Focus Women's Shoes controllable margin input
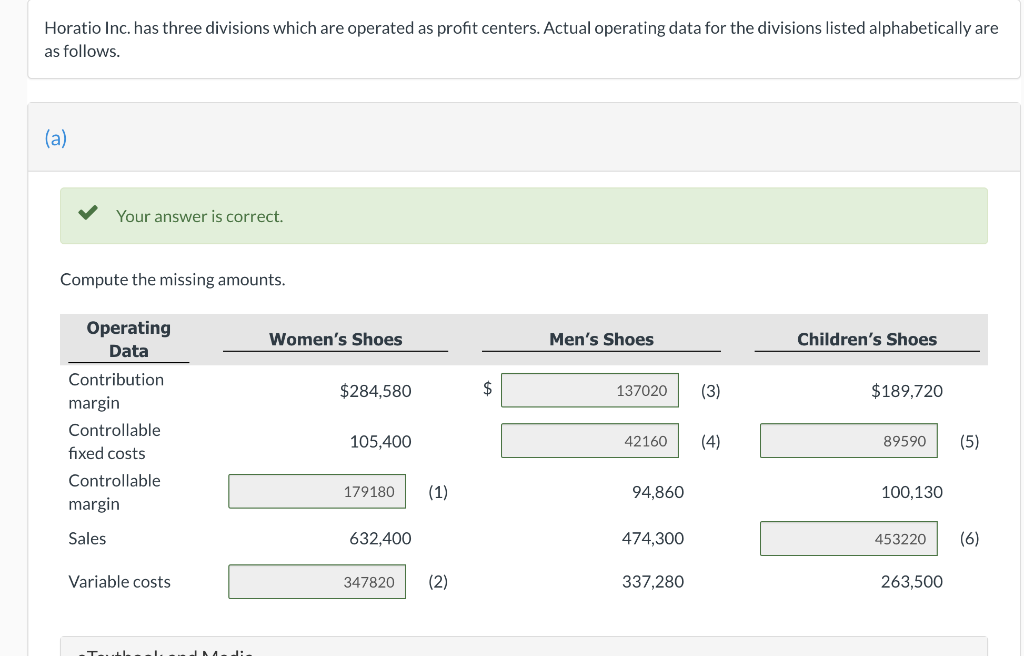 tap(317, 491)
